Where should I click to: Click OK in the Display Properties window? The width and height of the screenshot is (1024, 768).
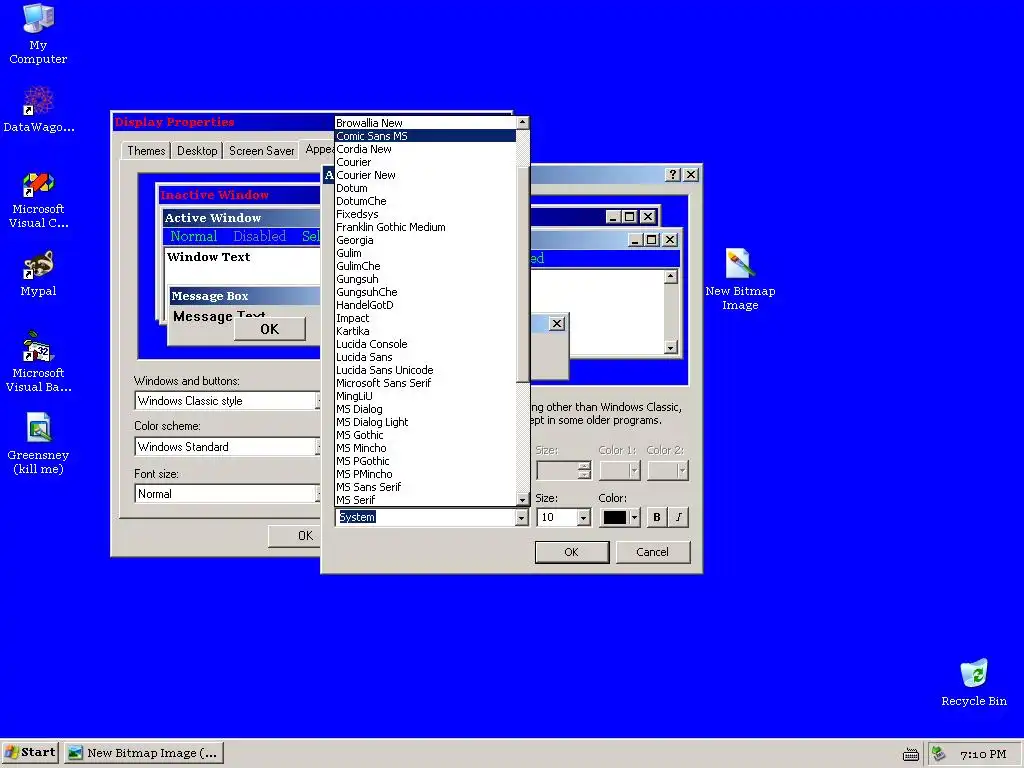[295, 536]
